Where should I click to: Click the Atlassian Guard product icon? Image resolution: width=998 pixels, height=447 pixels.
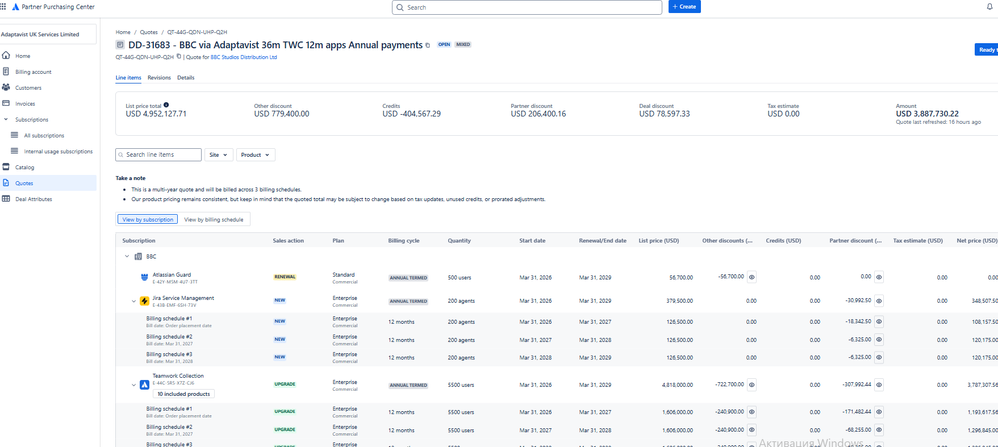click(144, 278)
